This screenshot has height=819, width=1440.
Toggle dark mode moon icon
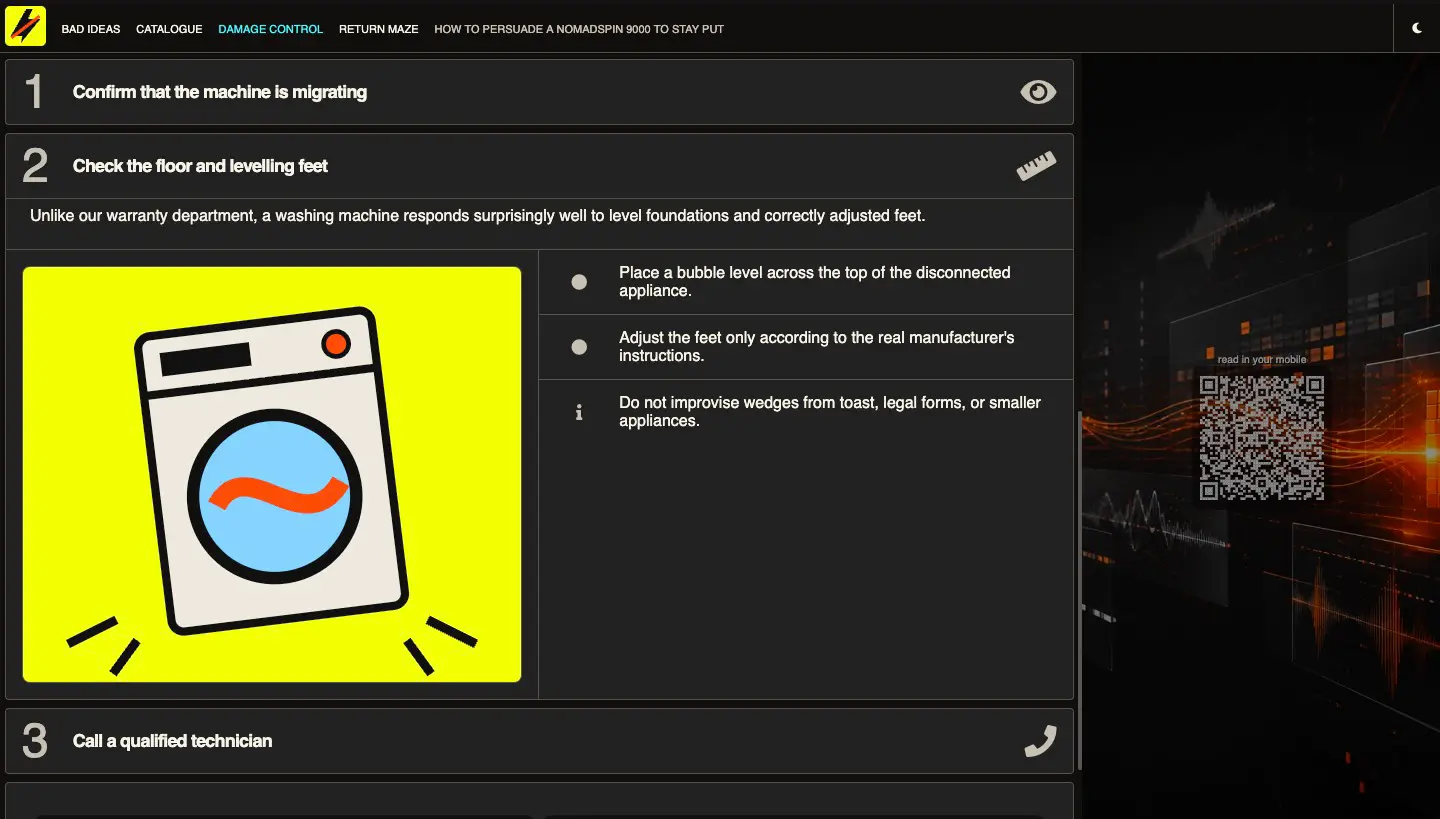point(1417,28)
